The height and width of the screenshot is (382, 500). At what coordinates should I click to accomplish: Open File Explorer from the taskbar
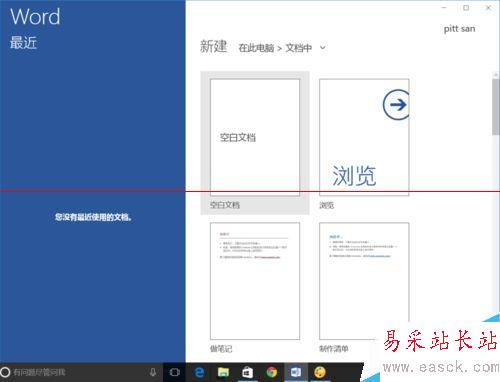click(223, 372)
